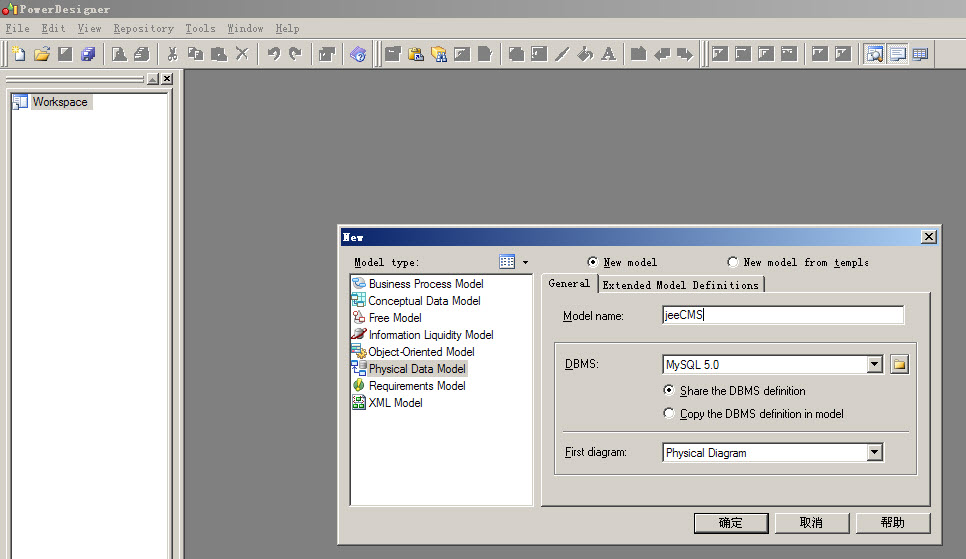Select Free Model in the list
The image size is (966, 559).
tap(395, 318)
